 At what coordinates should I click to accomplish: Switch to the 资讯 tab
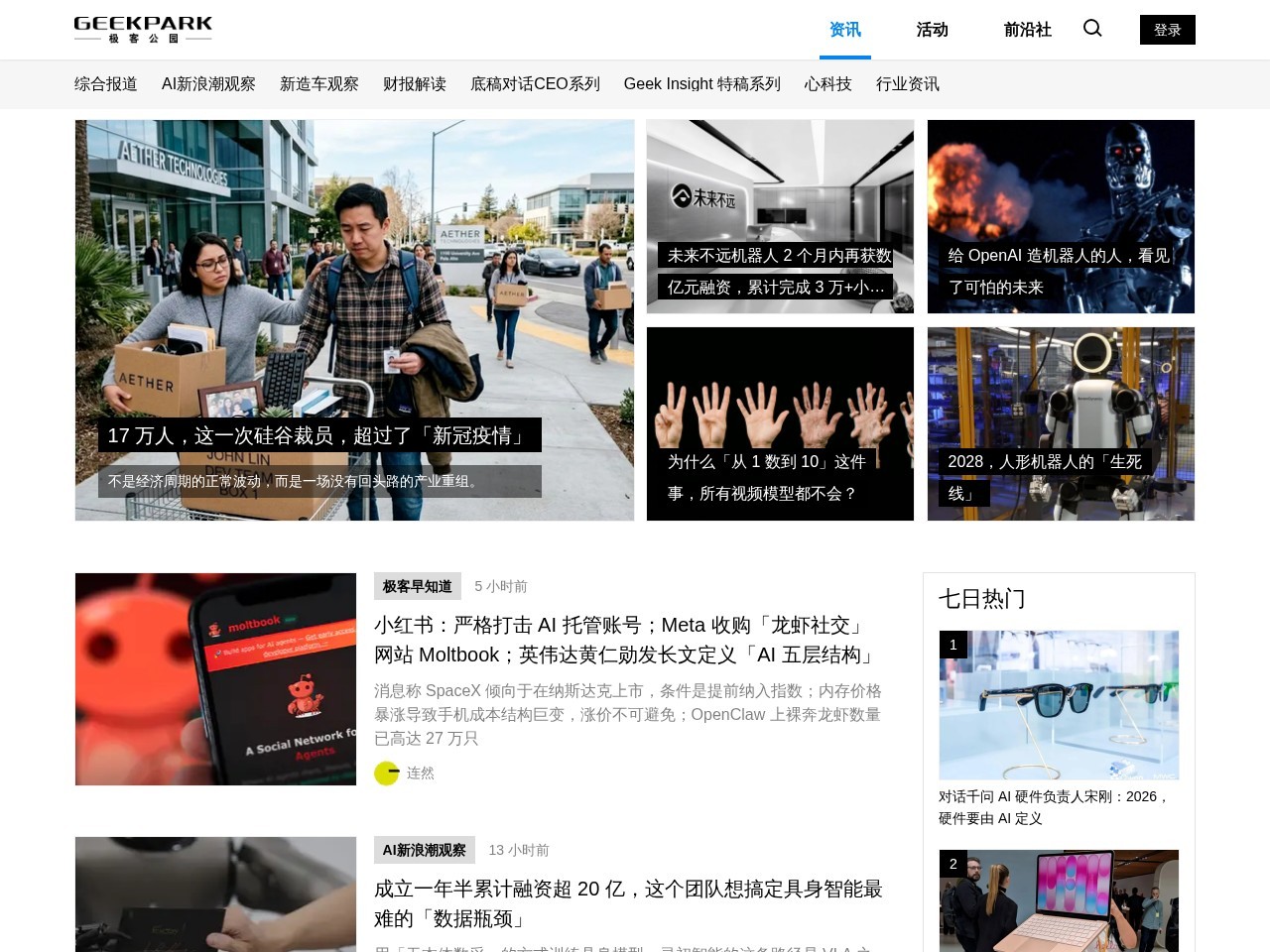point(845,30)
